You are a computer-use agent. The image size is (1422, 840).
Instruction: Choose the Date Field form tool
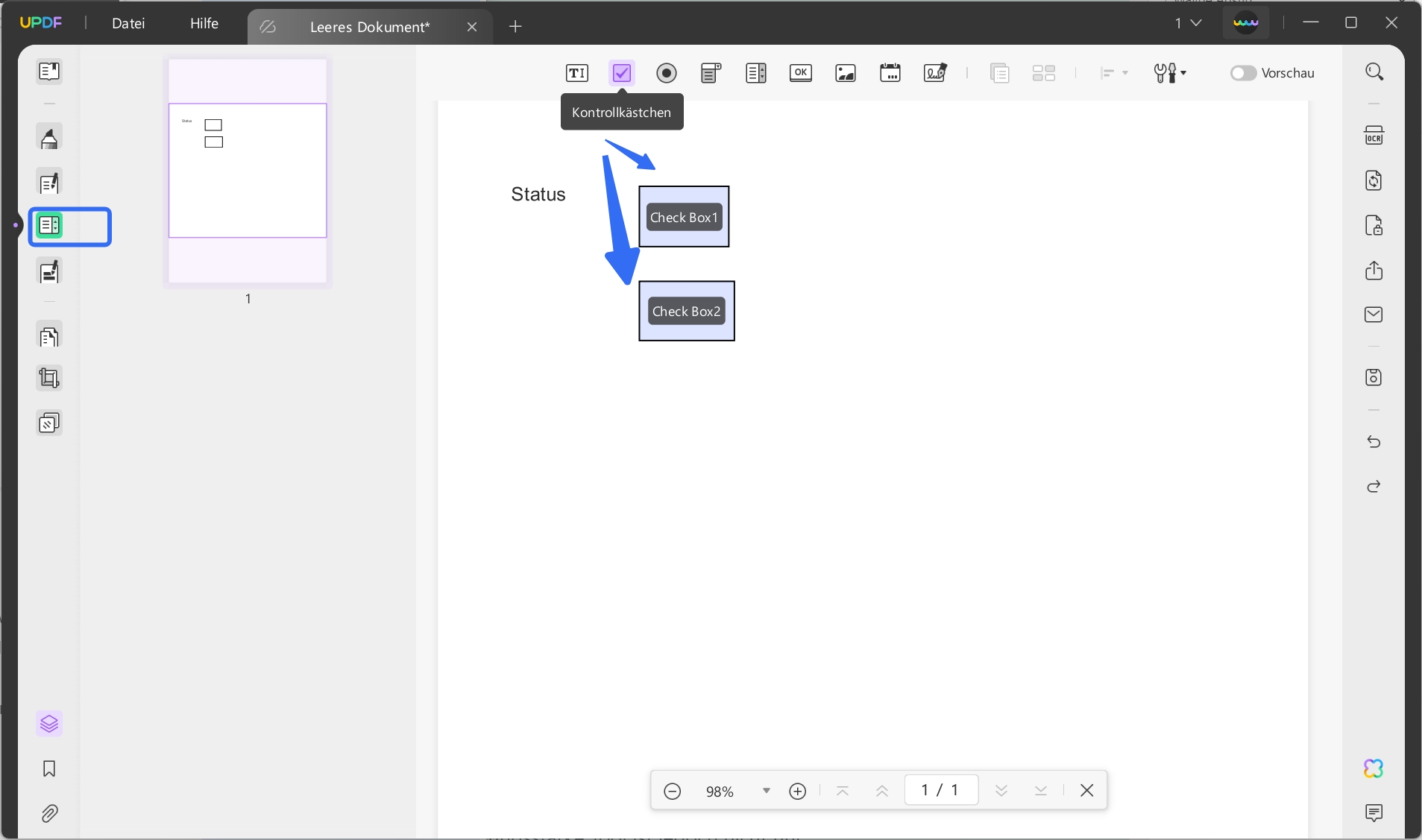point(890,73)
